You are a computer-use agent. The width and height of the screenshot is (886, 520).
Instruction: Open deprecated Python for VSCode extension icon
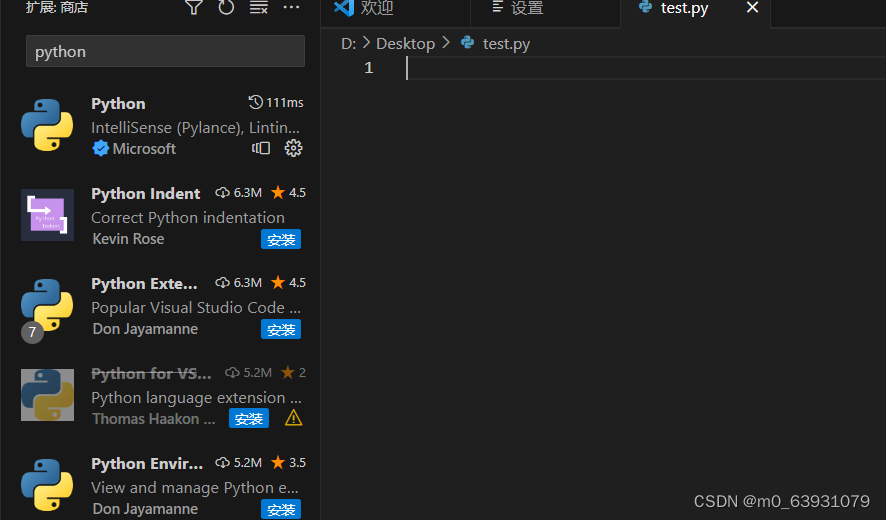coord(47,395)
